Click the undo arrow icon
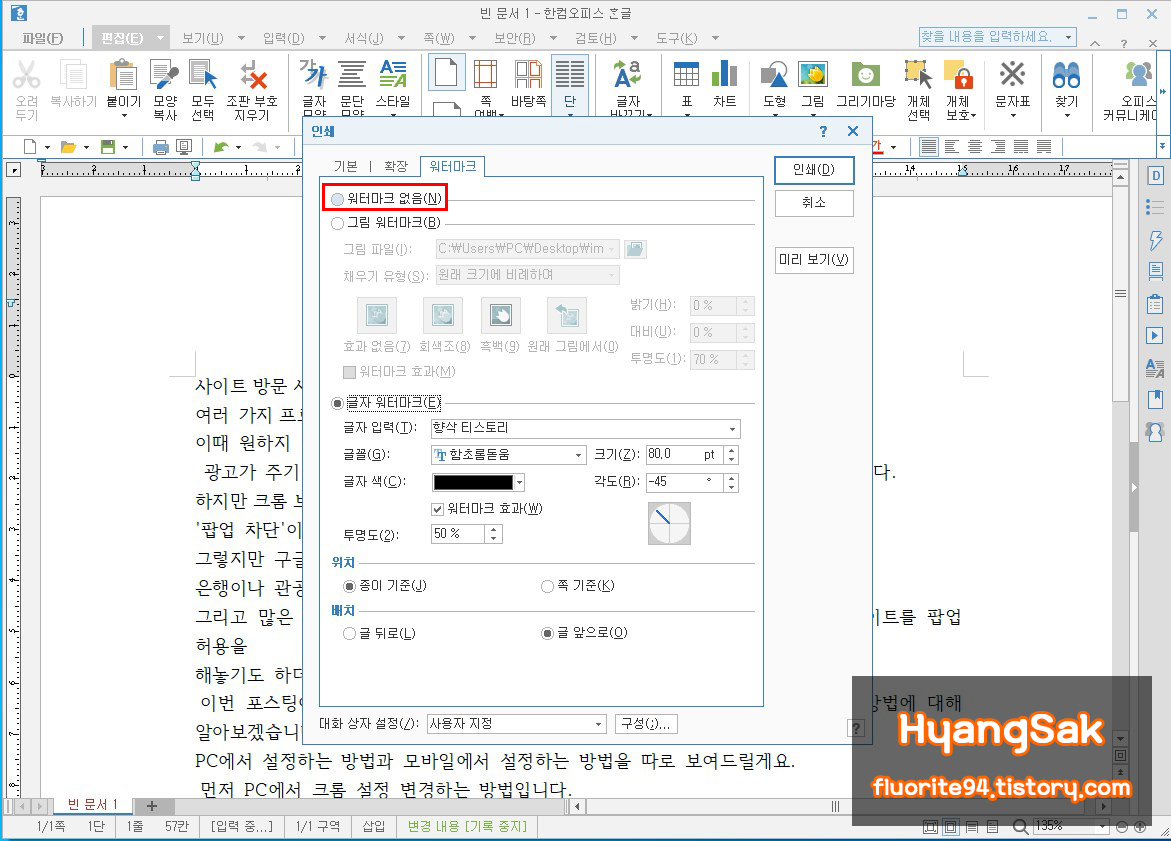The width and height of the screenshot is (1171, 841). point(221,147)
